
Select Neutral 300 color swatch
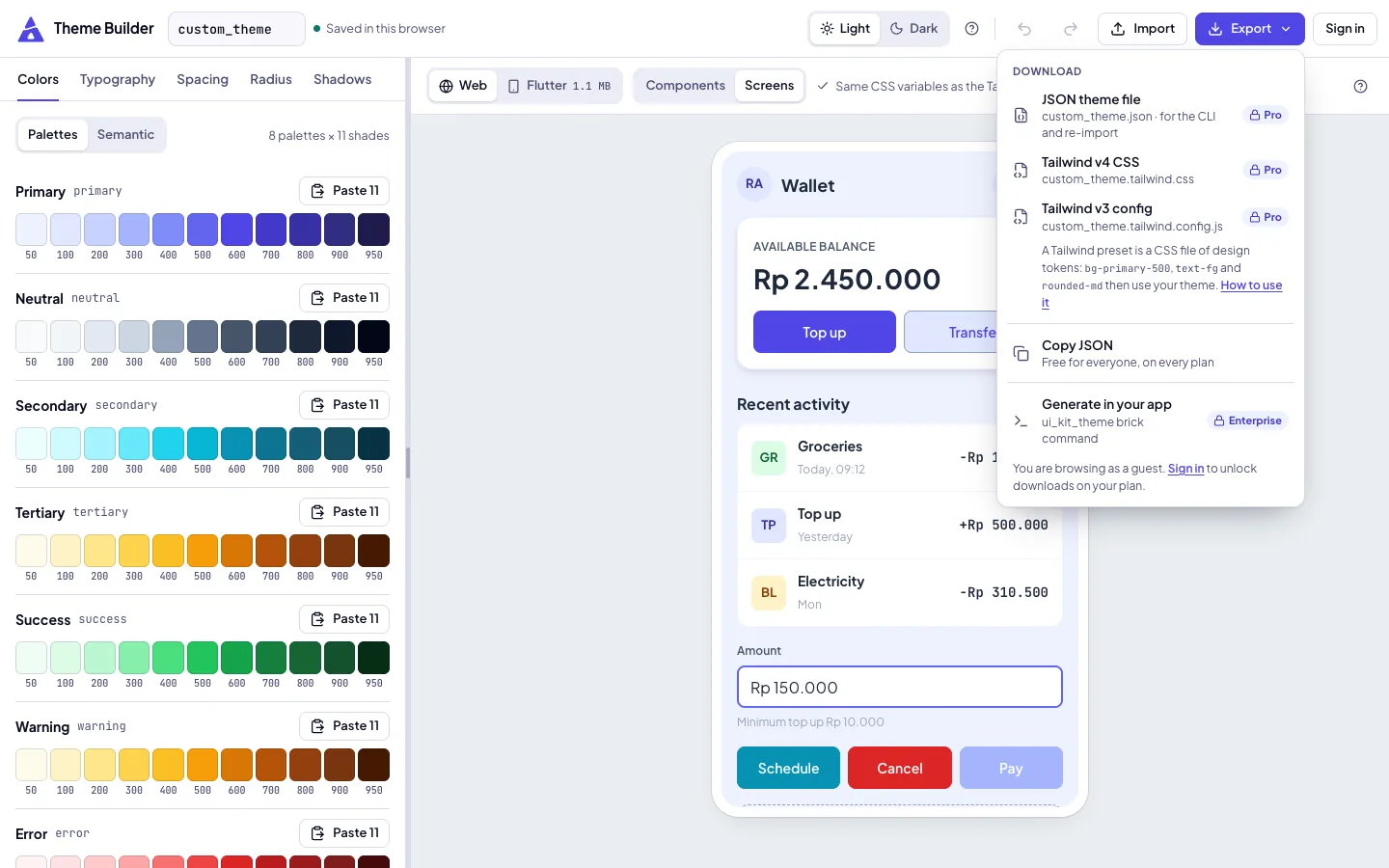134,337
